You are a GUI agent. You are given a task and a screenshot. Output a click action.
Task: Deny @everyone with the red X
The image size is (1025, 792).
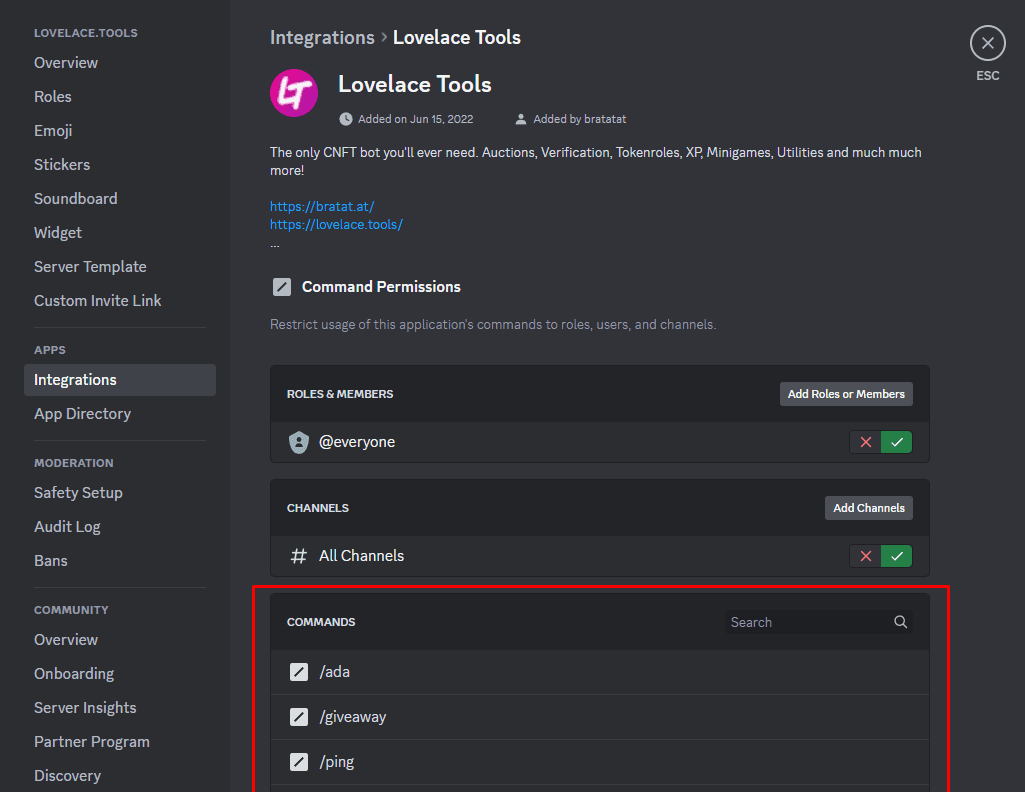pyautogui.click(x=865, y=442)
